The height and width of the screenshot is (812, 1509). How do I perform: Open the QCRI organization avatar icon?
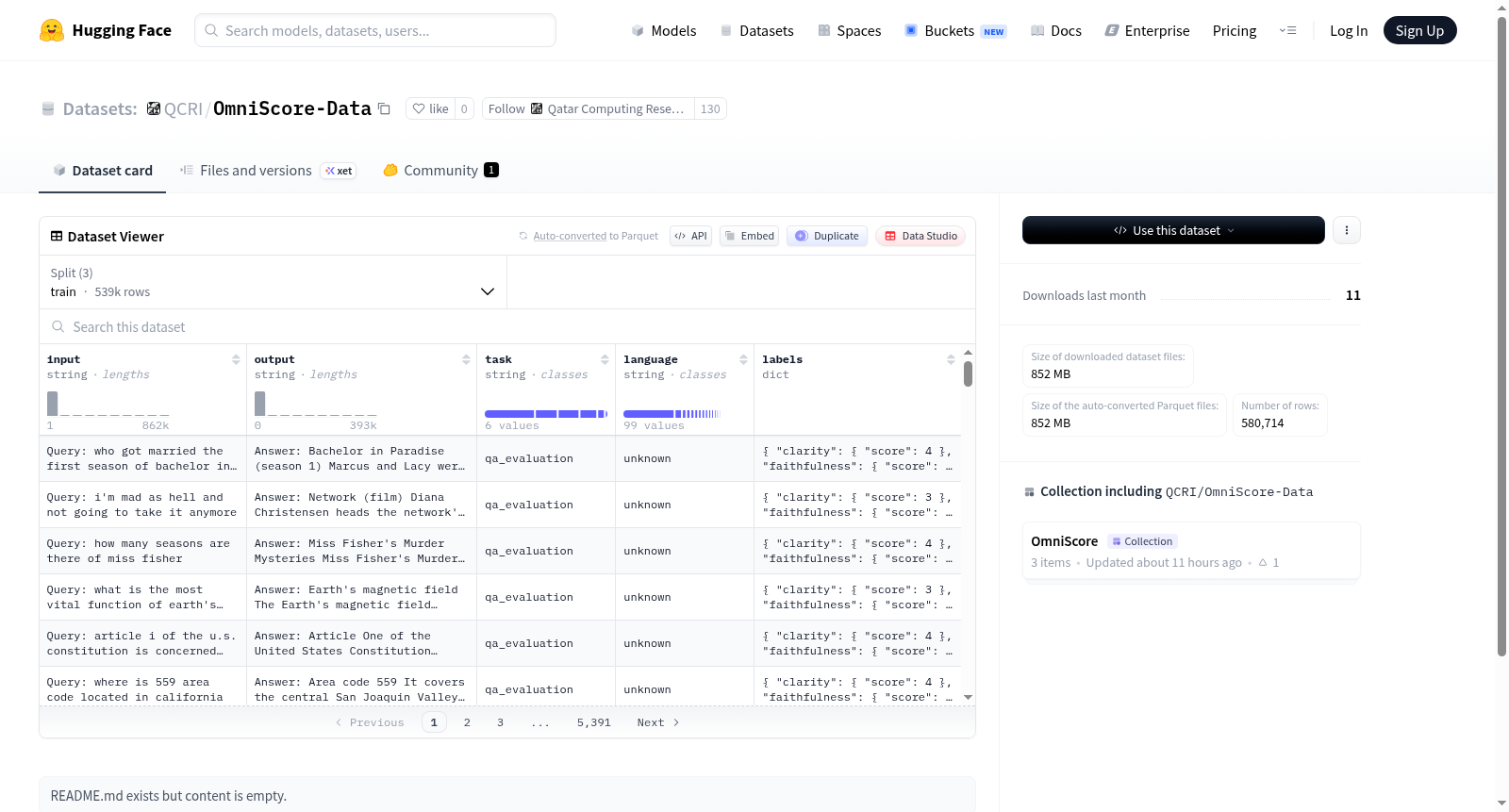(x=154, y=108)
